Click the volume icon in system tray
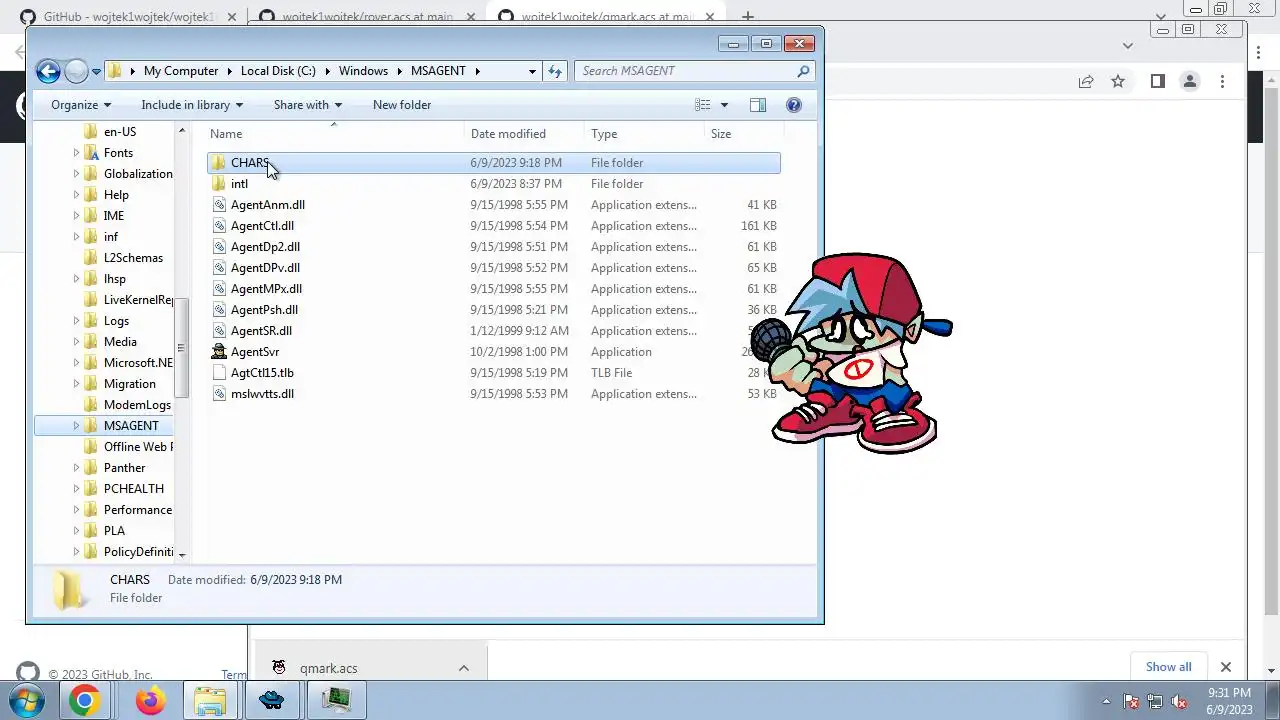Viewport: 1280px width, 720px height. (x=1179, y=701)
